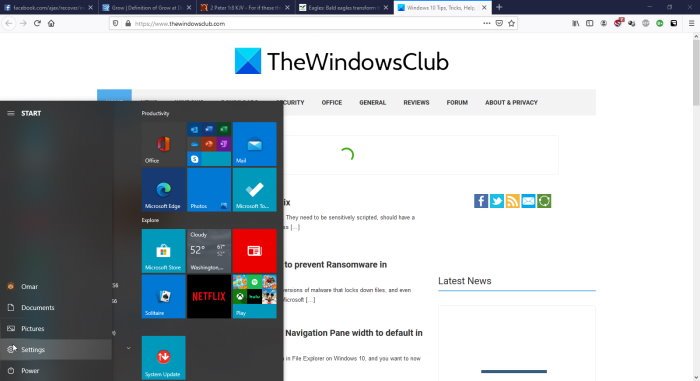Open the Microsoft Edge tile

coord(163,189)
